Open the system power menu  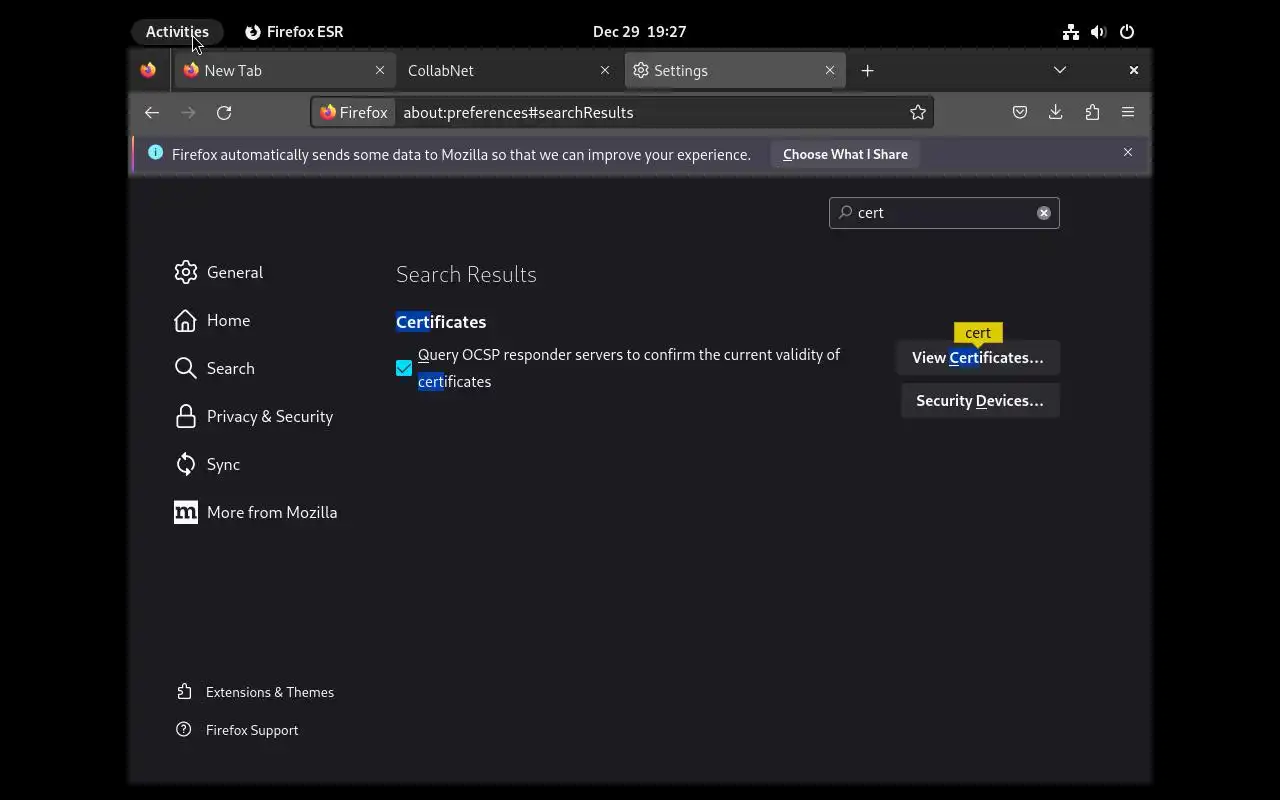[x=1127, y=32]
